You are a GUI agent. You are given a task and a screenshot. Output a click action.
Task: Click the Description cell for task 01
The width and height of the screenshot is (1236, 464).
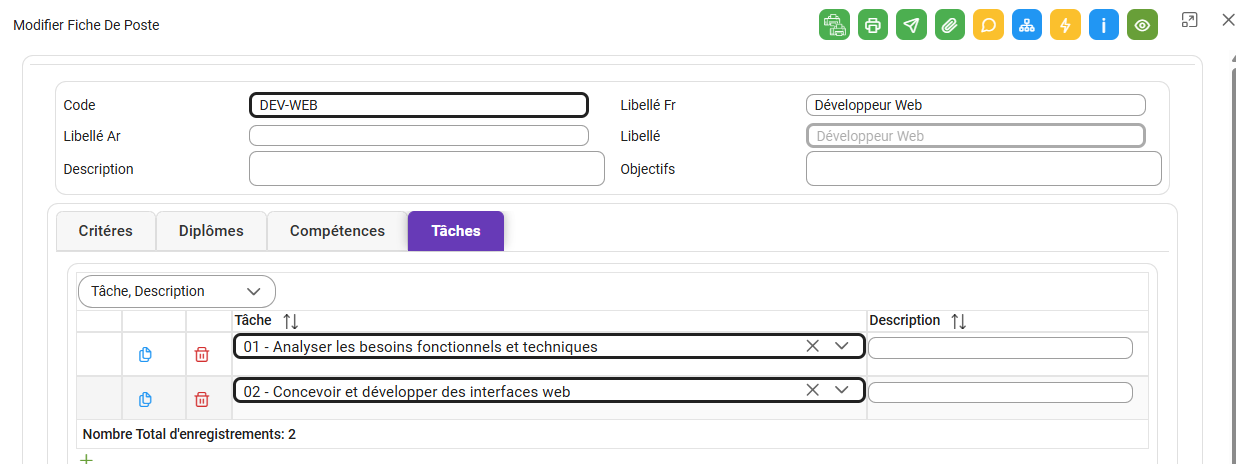point(1000,348)
